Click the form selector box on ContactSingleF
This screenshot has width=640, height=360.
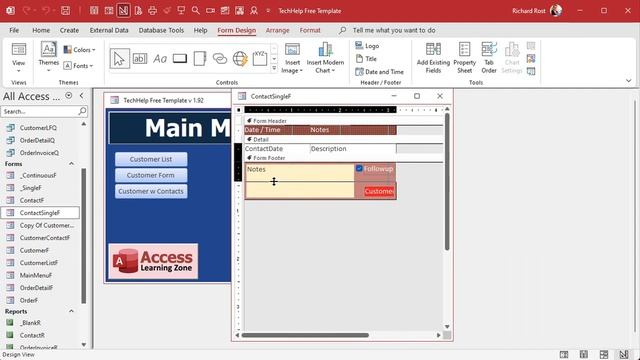click(x=239, y=110)
